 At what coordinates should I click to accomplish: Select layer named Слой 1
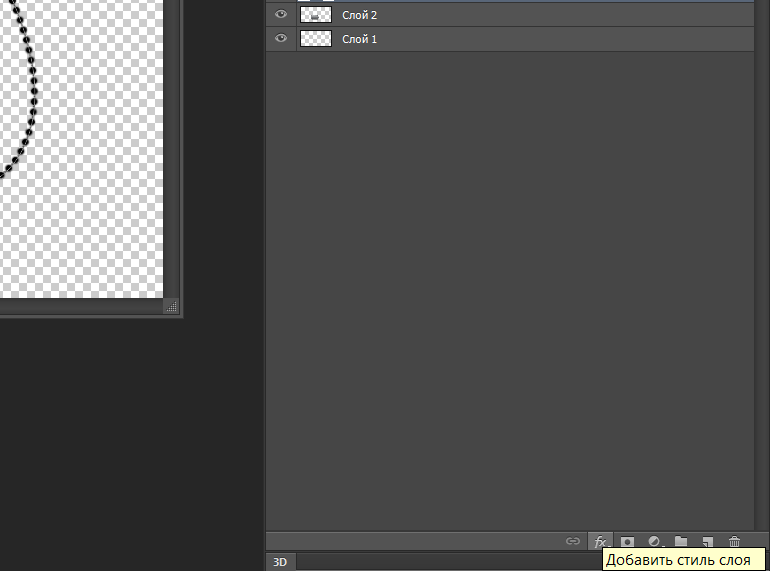click(360, 39)
